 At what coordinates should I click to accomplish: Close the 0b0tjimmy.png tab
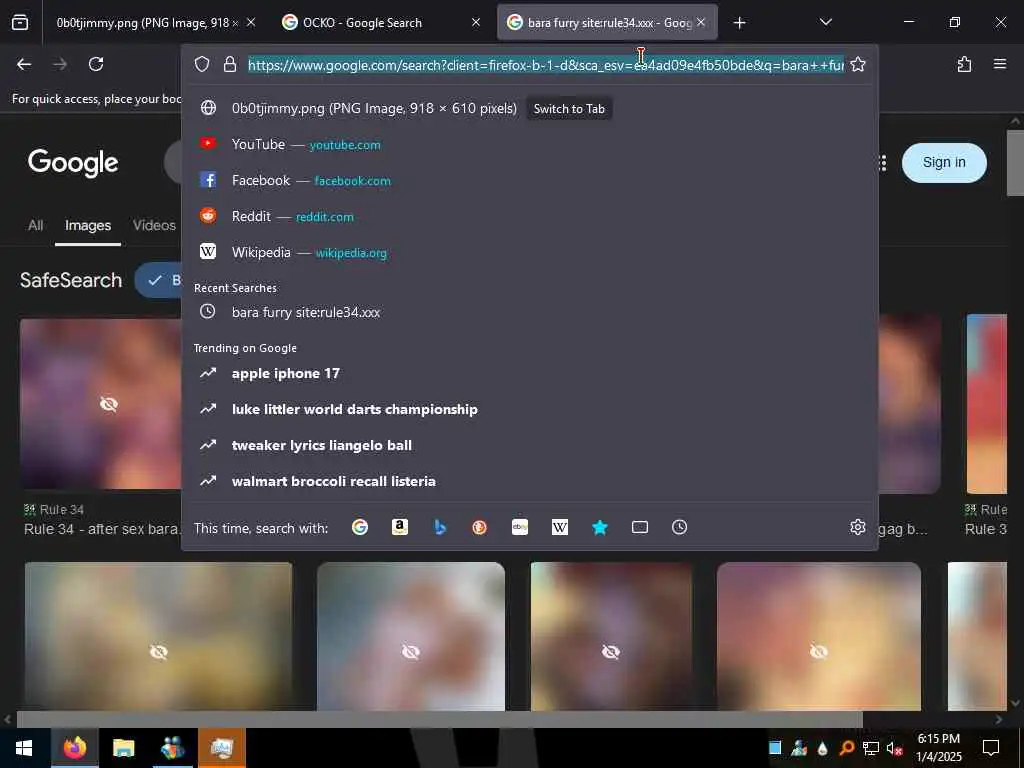[251, 22]
